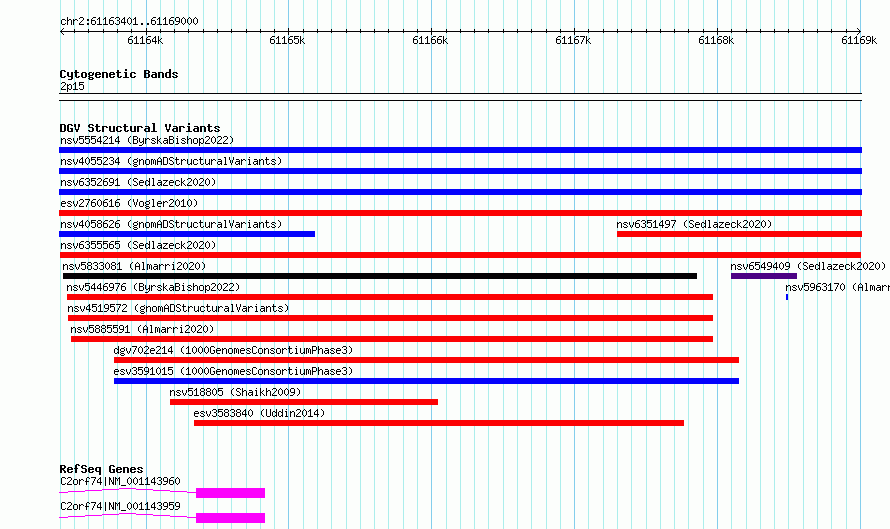Select the red bar under nsv6351497

740,234
